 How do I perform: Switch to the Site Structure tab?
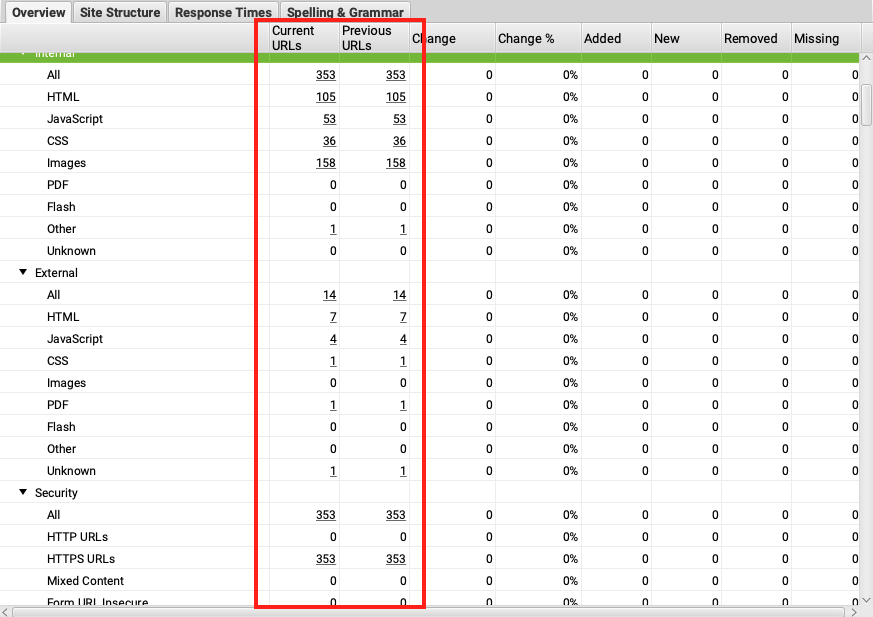point(120,13)
